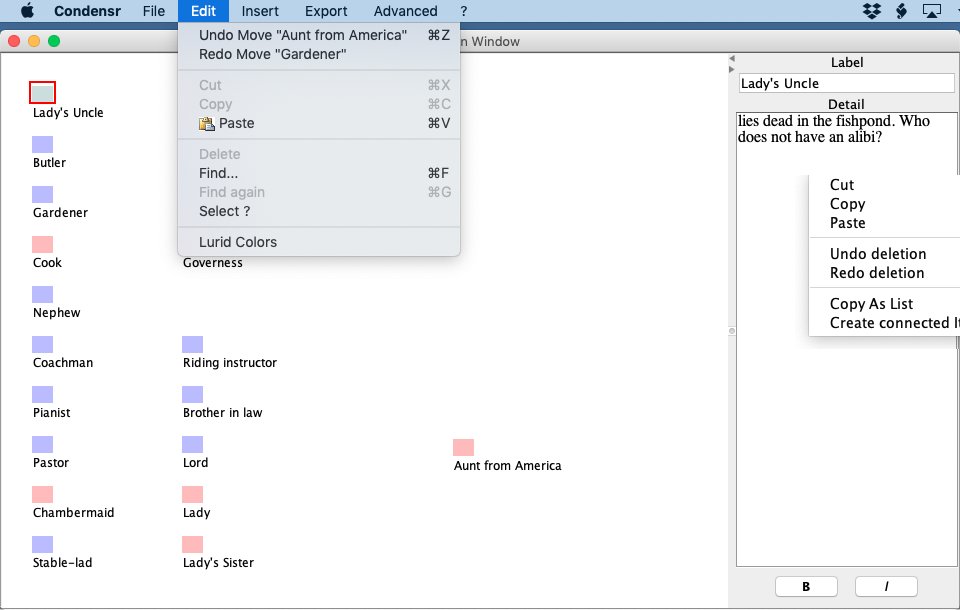Image resolution: width=960 pixels, height=610 pixels.
Task: Select the Pastor node square
Action: (x=42, y=444)
